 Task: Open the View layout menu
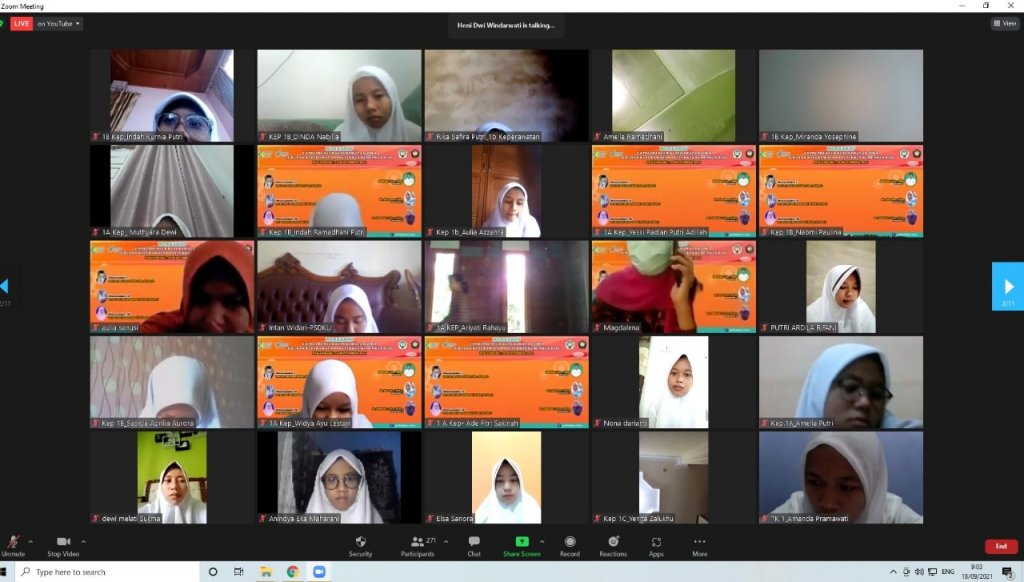pyautogui.click(x=1004, y=23)
